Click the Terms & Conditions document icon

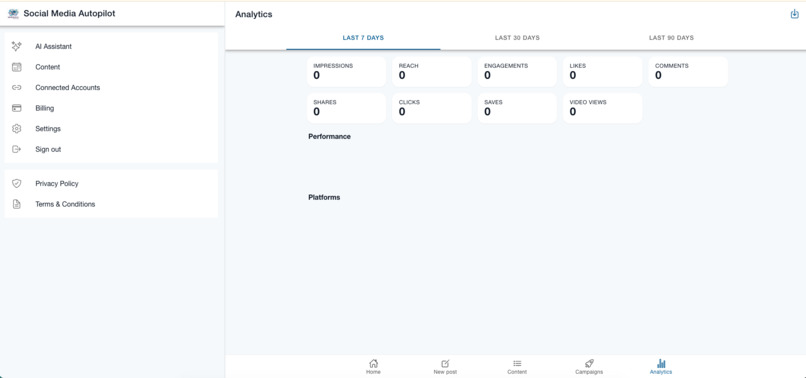click(x=16, y=204)
